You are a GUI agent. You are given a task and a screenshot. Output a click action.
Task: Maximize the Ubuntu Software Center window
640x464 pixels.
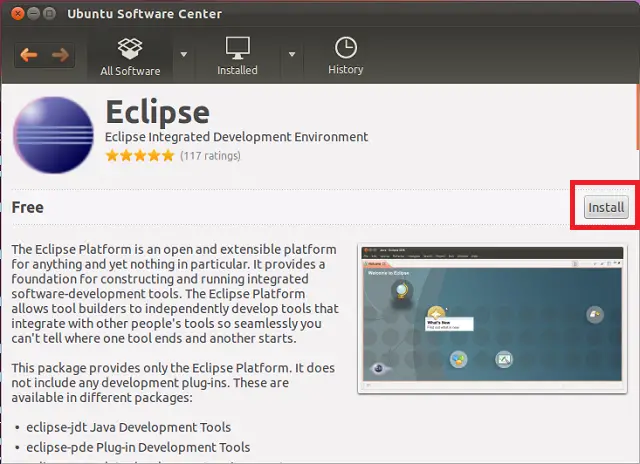tap(49, 14)
